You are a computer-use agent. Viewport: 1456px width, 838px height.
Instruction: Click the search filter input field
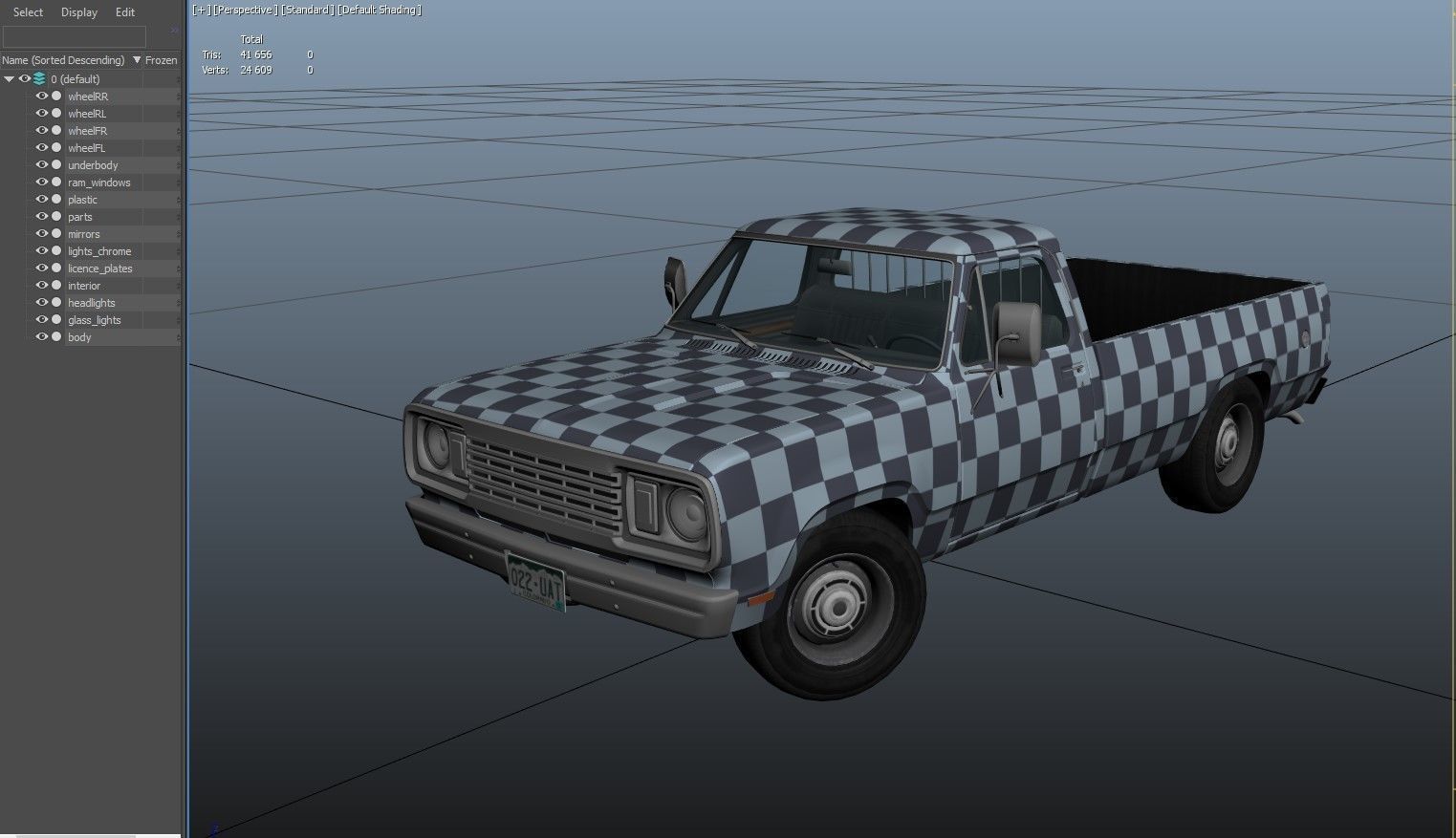(75, 36)
